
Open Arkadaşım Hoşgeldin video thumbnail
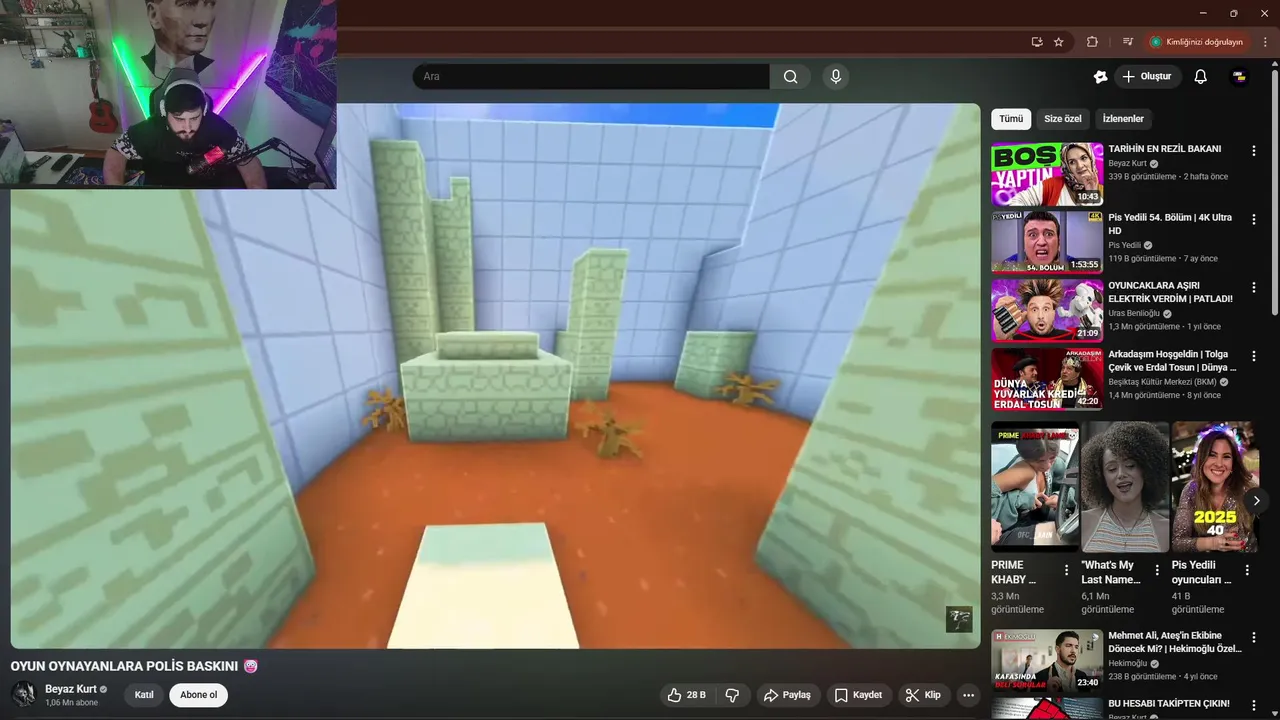(1047, 379)
